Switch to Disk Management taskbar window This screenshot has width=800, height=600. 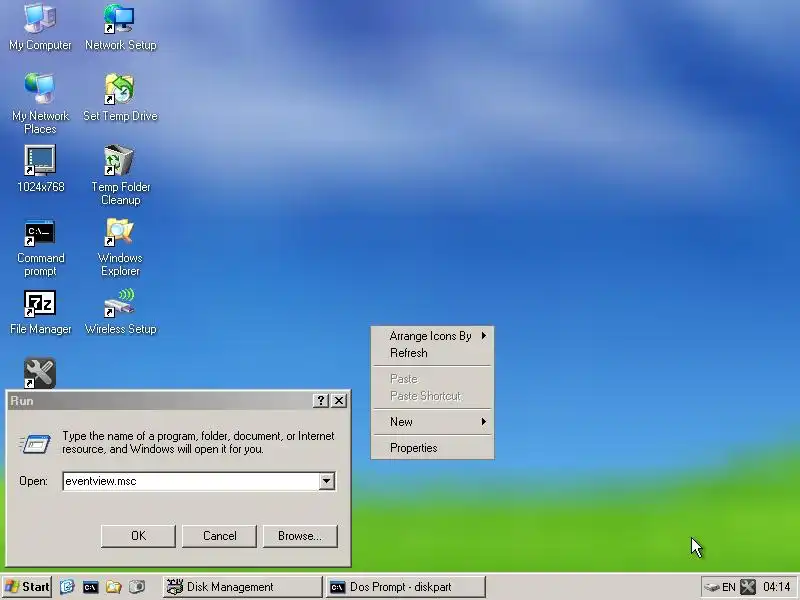coord(243,587)
